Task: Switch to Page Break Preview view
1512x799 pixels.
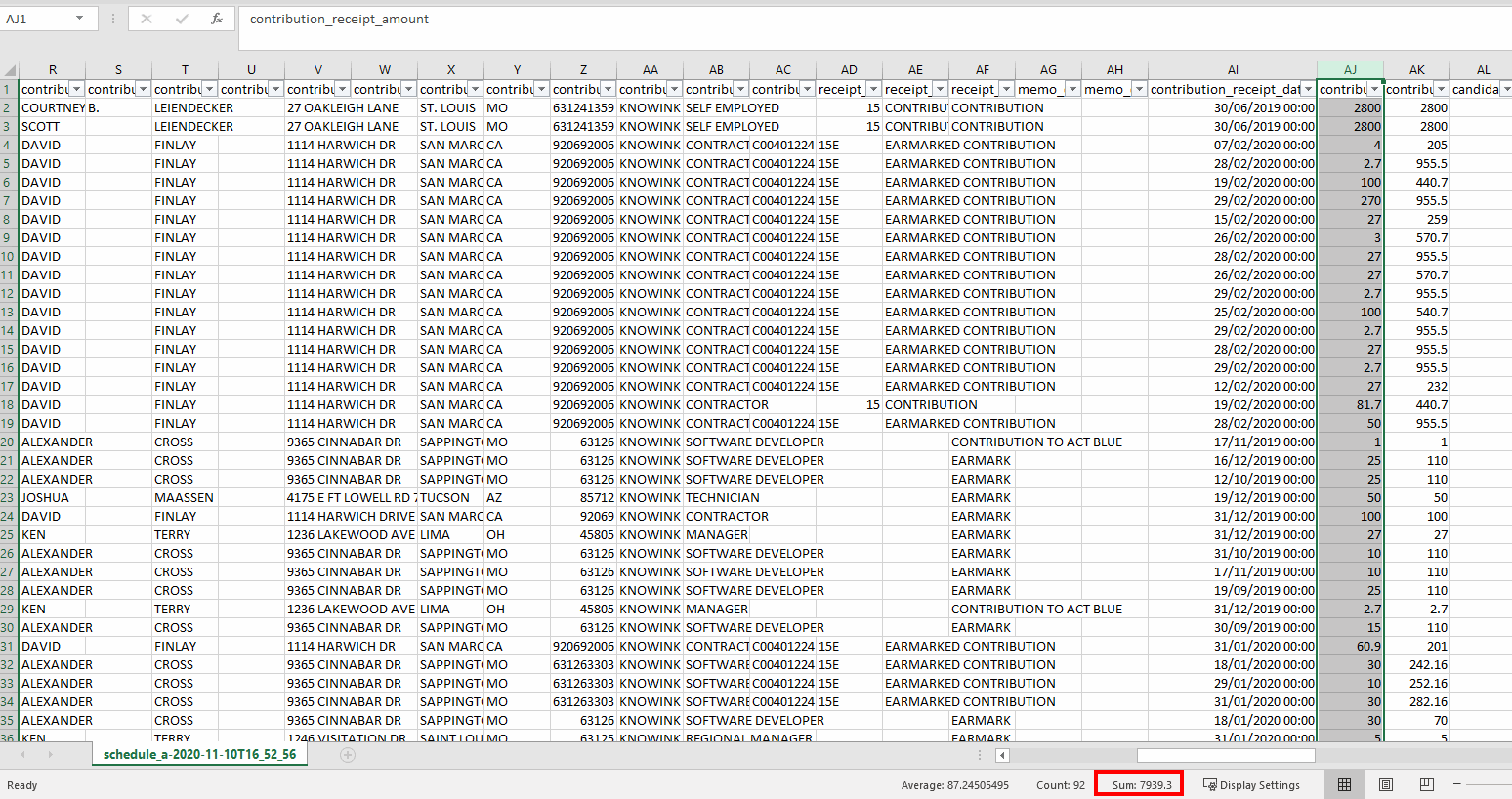Action: (1427, 785)
